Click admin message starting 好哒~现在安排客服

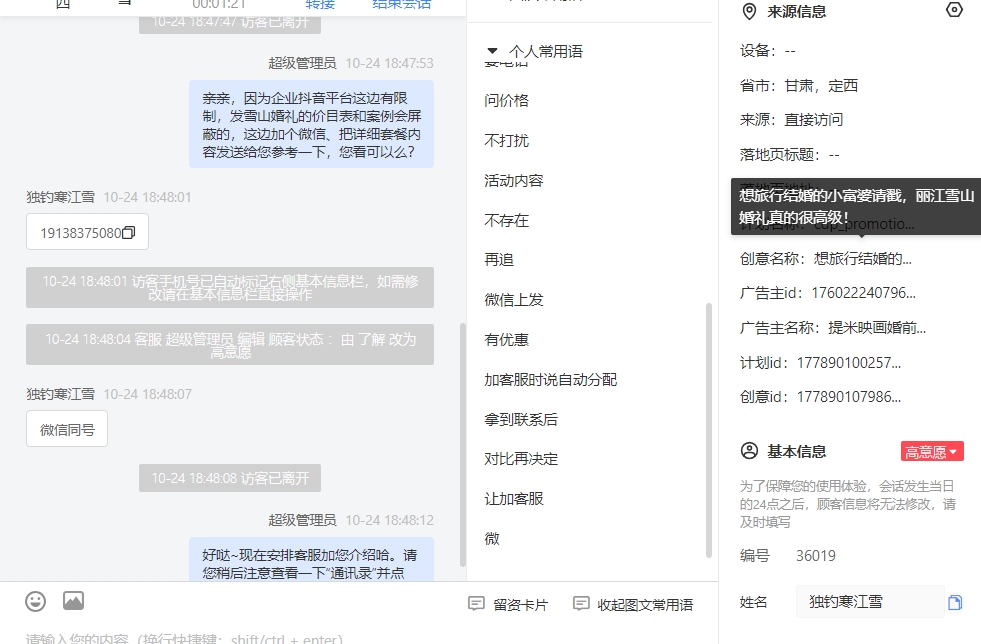312,560
